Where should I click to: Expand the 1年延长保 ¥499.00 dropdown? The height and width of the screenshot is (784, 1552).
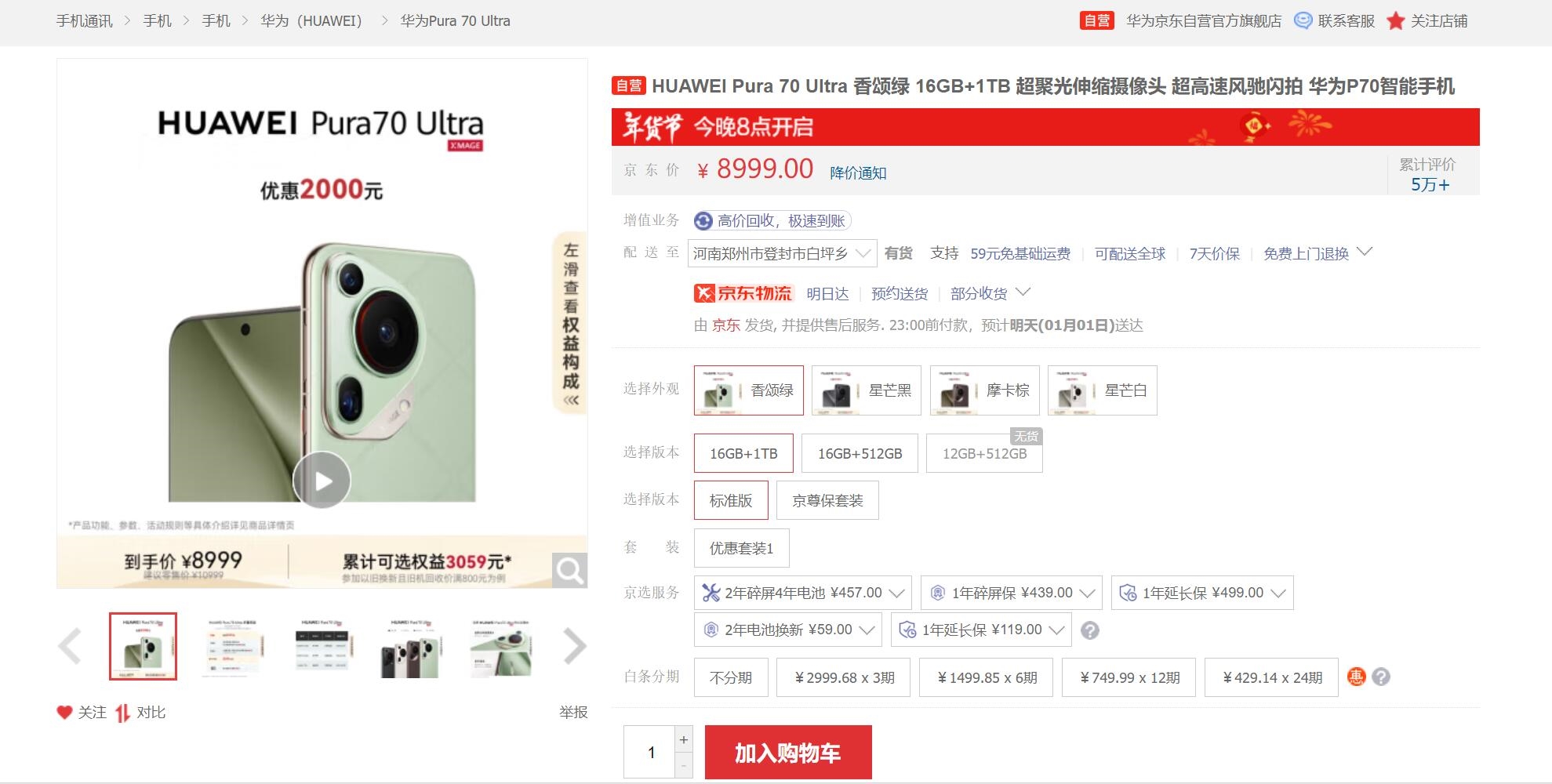(1202, 593)
